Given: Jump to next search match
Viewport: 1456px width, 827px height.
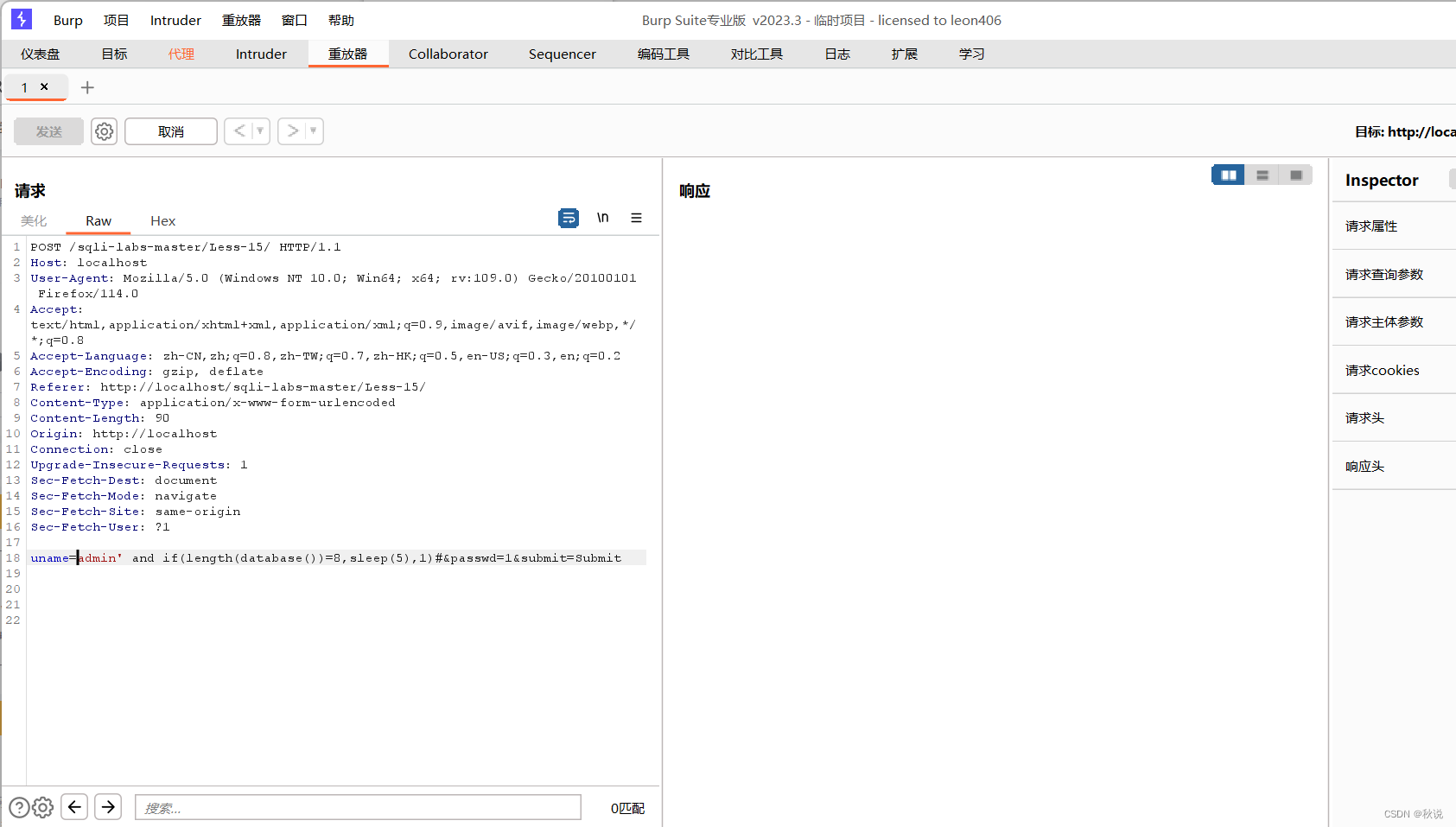Looking at the screenshot, I should (108, 807).
